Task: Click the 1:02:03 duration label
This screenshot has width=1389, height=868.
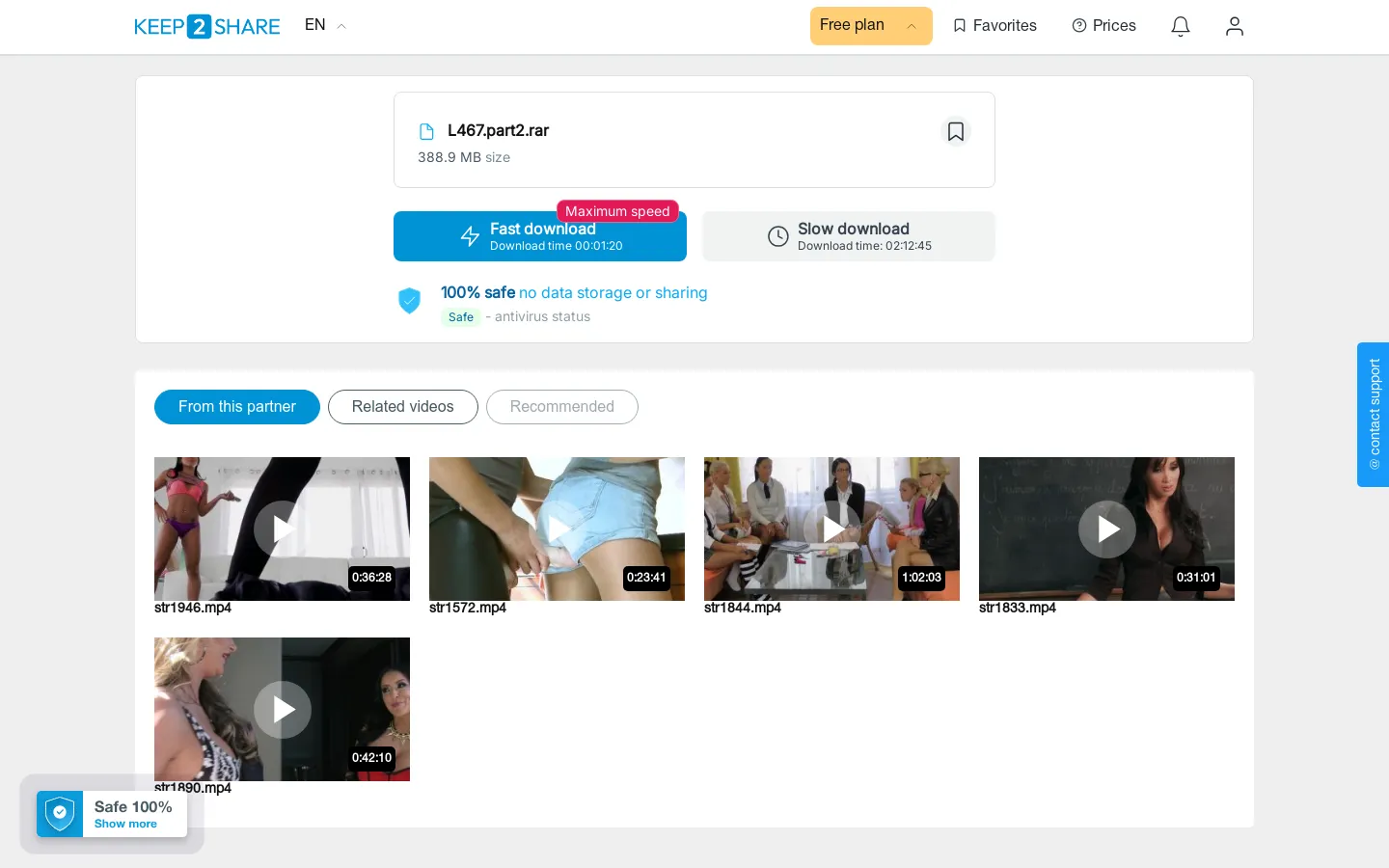Action: coord(921,578)
